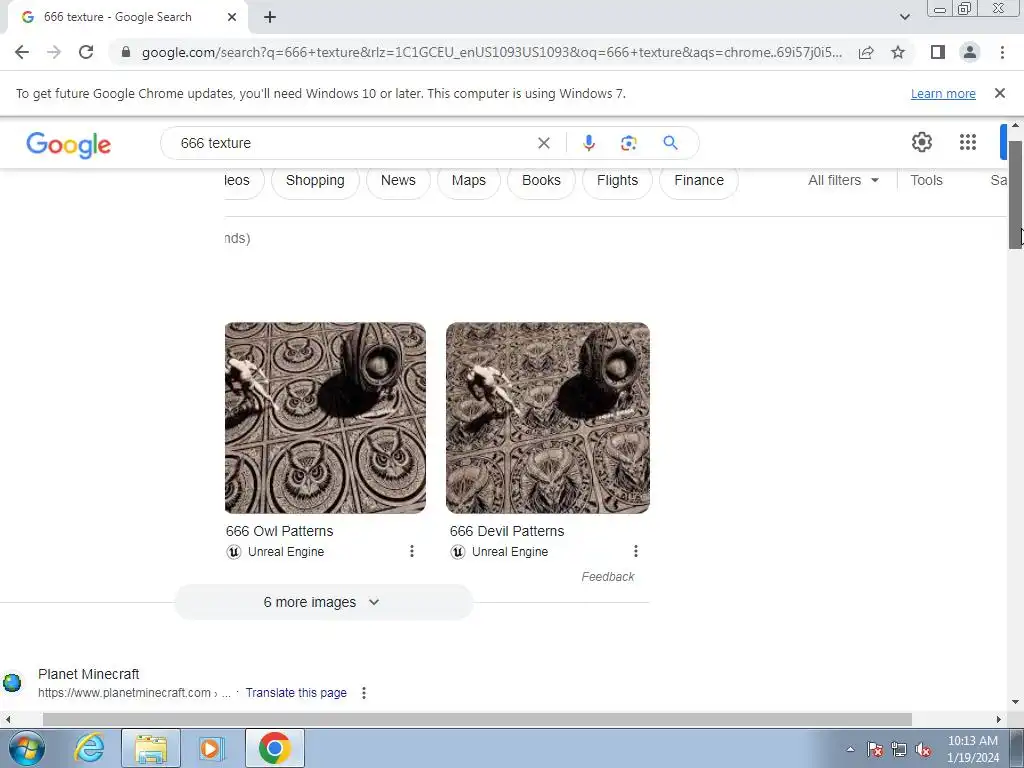Switch to the Flights filter
The width and height of the screenshot is (1024, 768).
[617, 181]
